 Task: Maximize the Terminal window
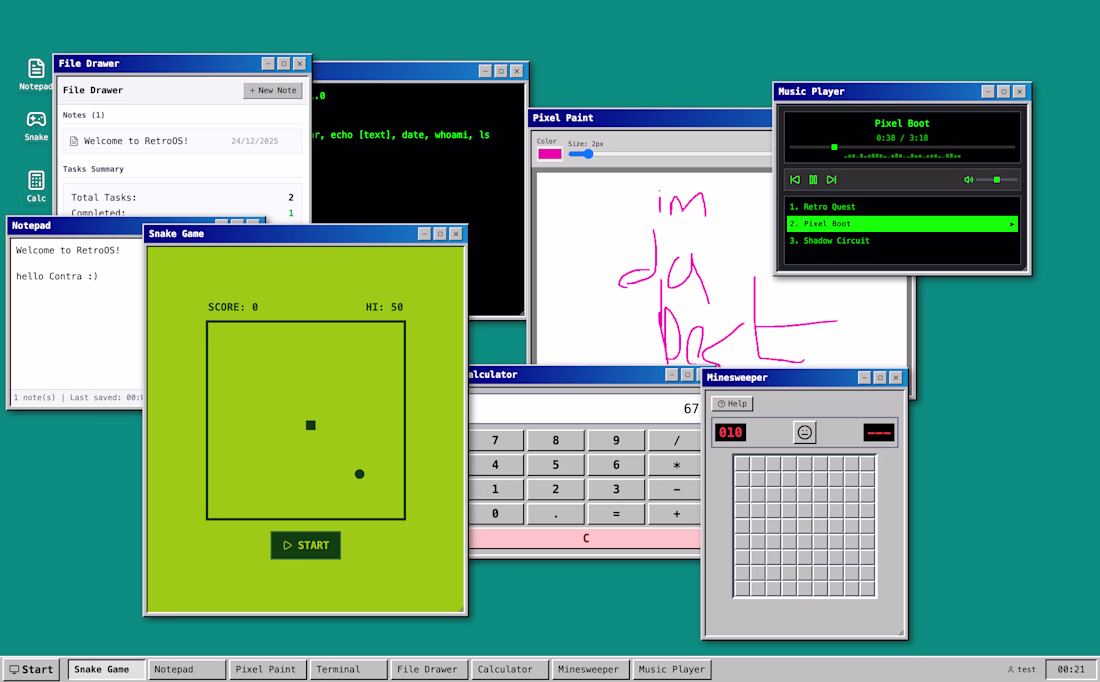tap(501, 71)
